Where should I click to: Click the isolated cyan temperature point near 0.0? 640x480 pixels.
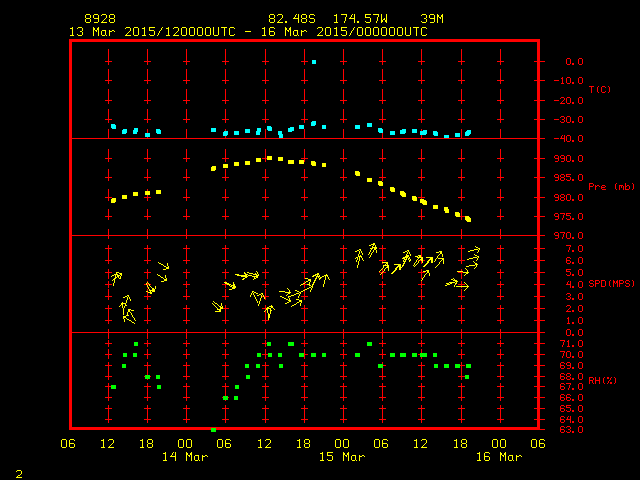[314, 62]
